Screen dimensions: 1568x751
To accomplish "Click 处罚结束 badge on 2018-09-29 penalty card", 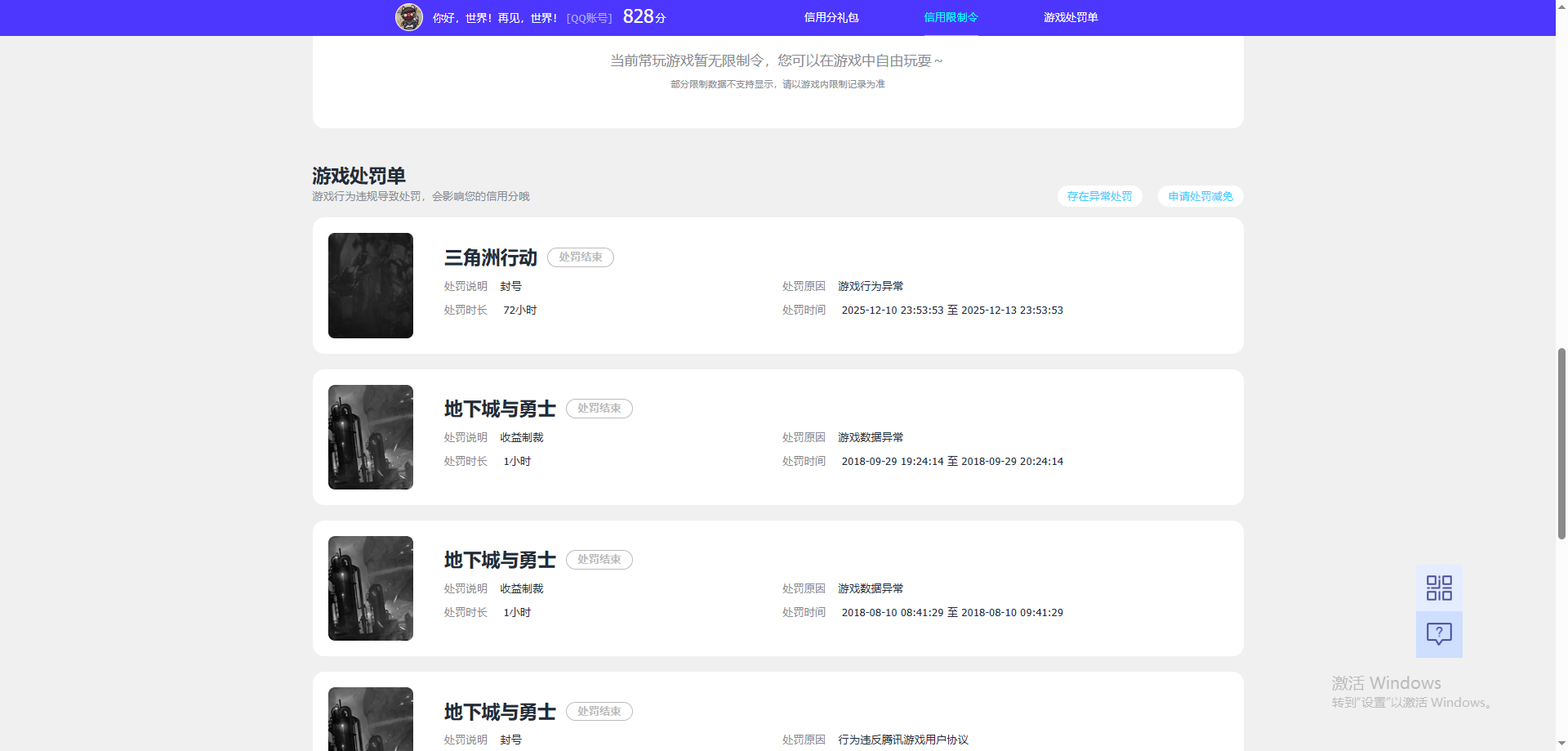I will tap(599, 409).
